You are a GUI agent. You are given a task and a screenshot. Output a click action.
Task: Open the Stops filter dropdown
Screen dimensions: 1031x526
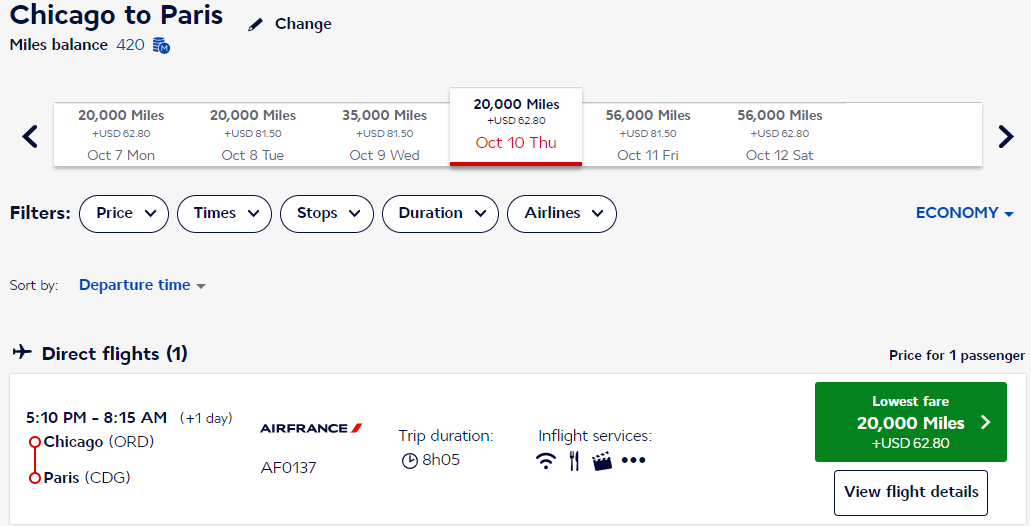coord(327,213)
